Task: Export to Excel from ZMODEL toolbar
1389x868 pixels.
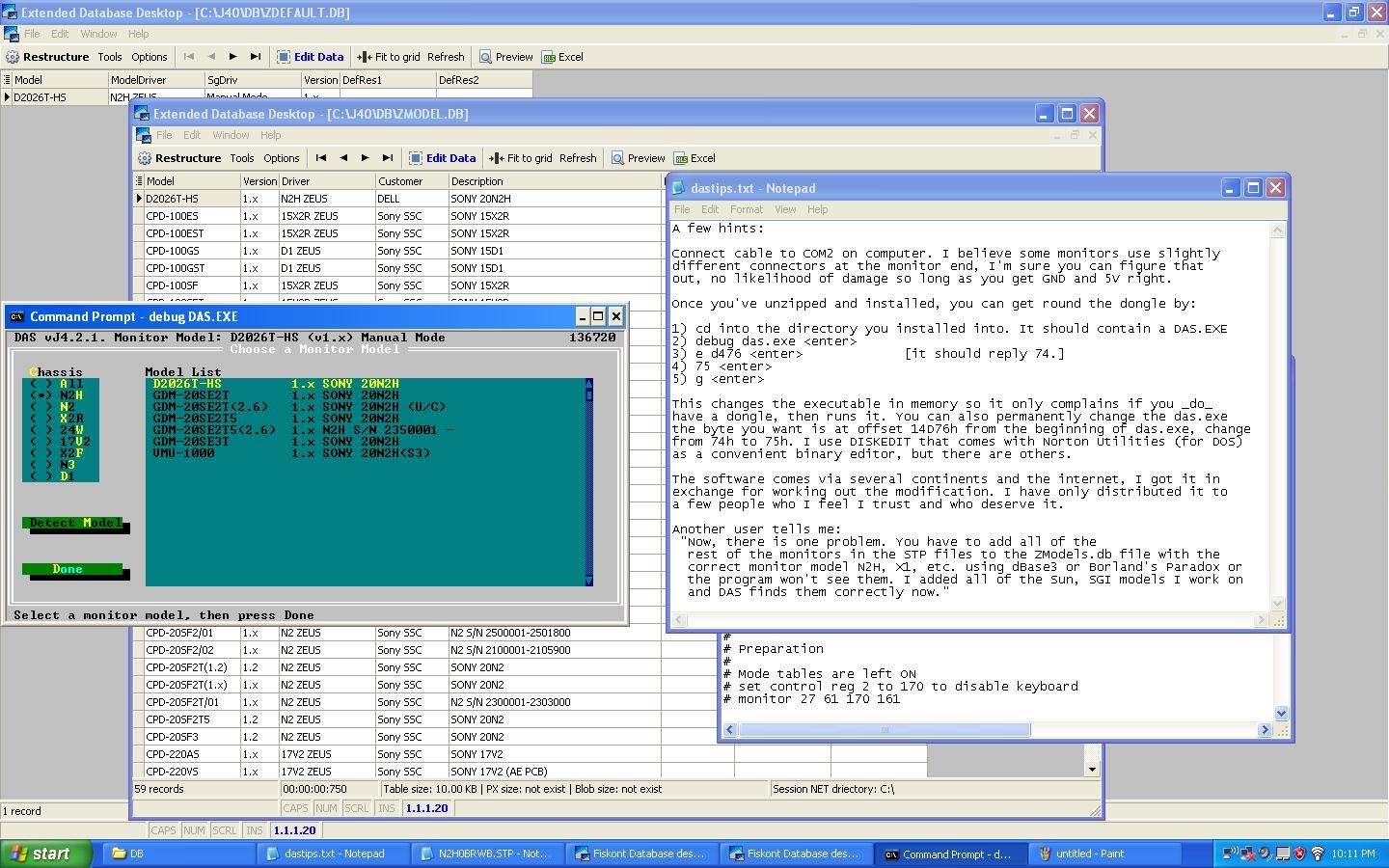Action: pyautogui.click(x=694, y=158)
